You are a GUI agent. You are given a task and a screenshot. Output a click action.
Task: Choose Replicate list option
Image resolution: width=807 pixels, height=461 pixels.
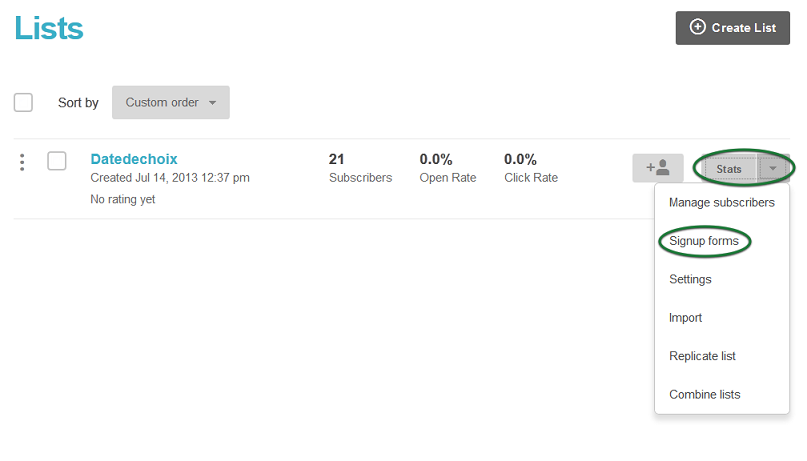[702, 356]
